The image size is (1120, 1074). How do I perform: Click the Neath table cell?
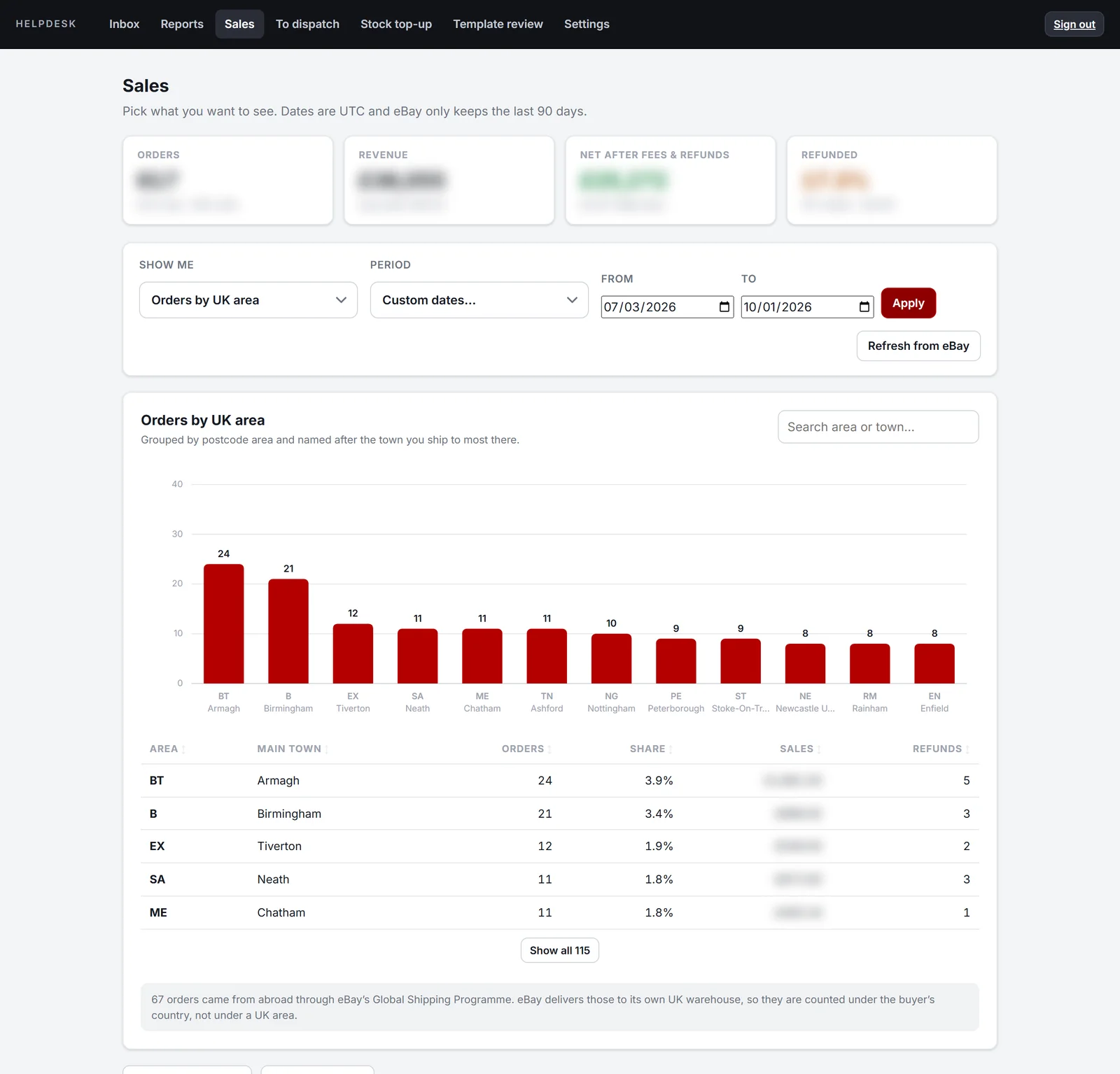[273, 879]
